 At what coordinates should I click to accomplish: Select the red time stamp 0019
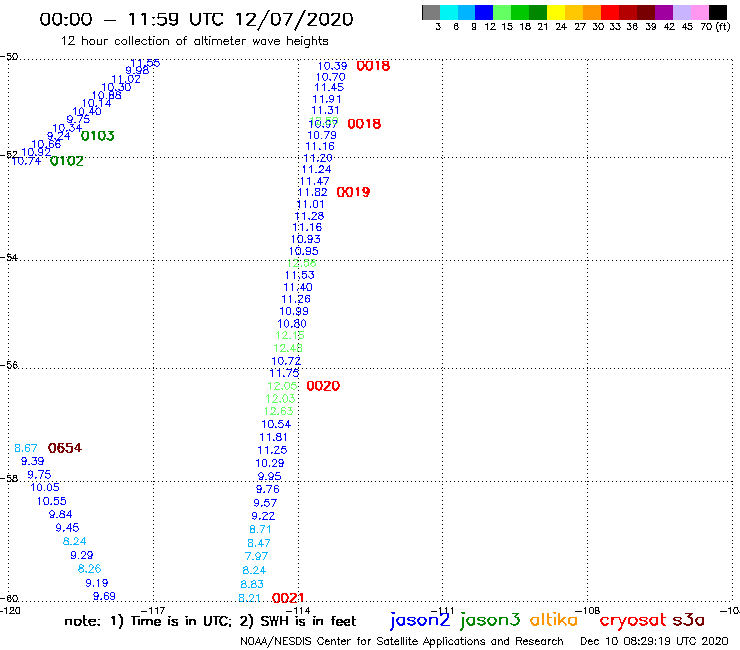point(353,192)
